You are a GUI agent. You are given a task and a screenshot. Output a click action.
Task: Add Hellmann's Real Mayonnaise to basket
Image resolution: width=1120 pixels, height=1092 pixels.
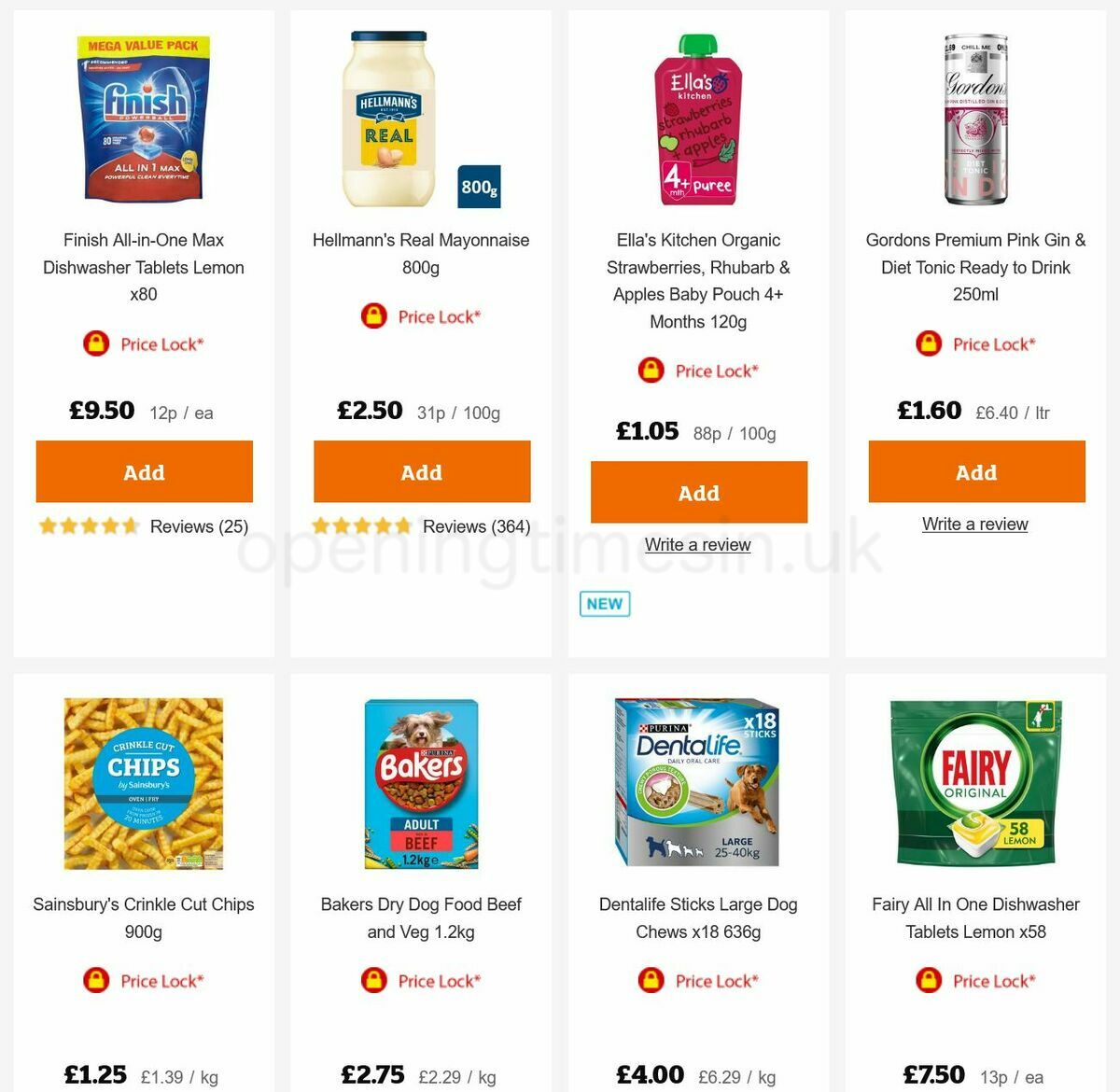(x=421, y=471)
